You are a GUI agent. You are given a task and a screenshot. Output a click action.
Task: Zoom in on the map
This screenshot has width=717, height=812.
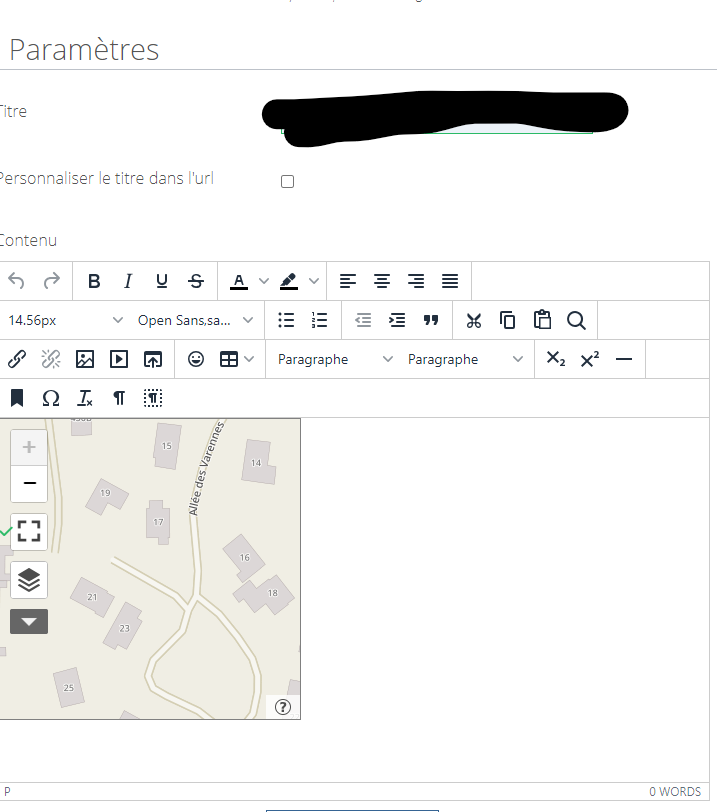coord(29,447)
